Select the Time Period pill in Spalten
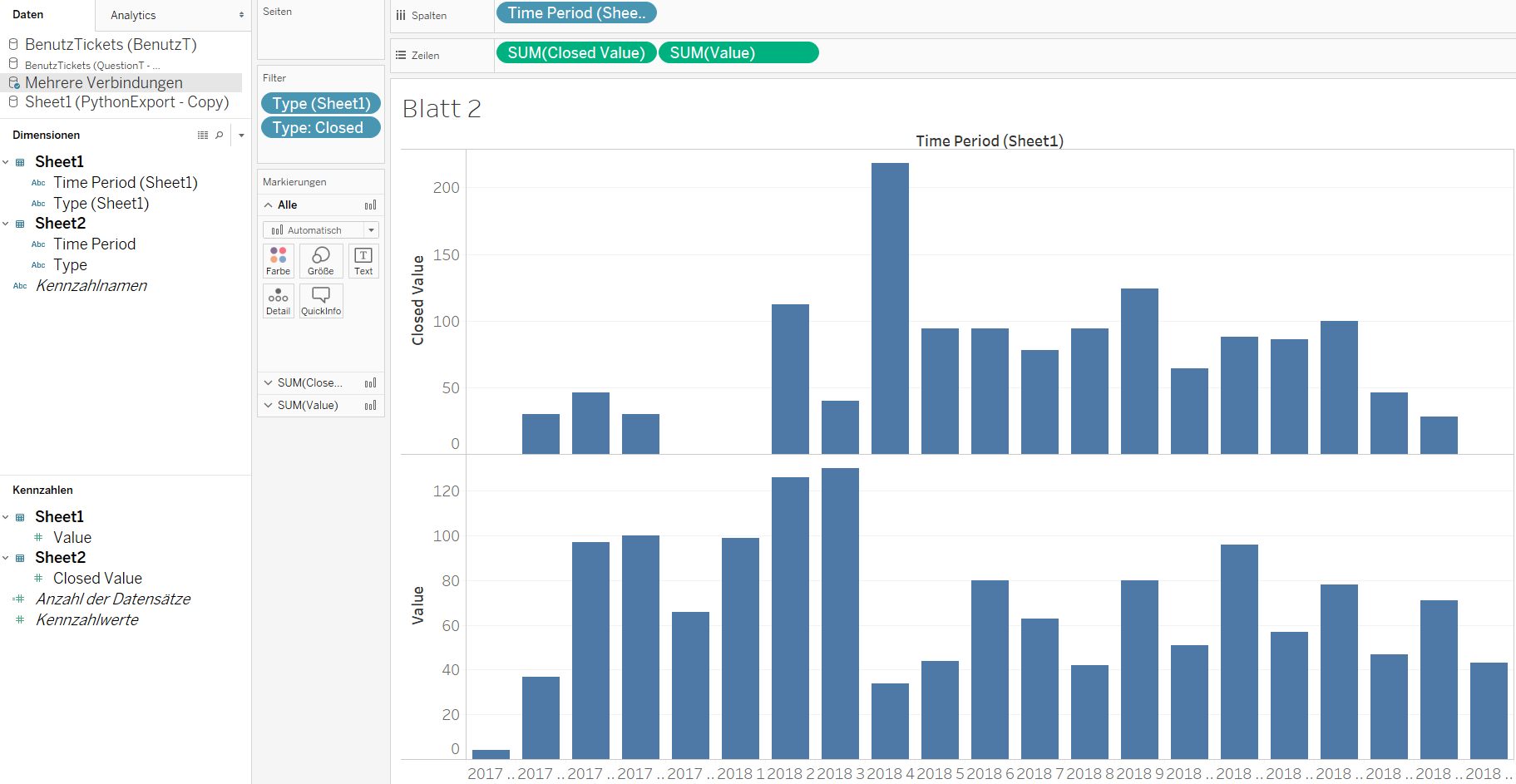The width and height of the screenshot is (1516, 784). tap(575, 13)
